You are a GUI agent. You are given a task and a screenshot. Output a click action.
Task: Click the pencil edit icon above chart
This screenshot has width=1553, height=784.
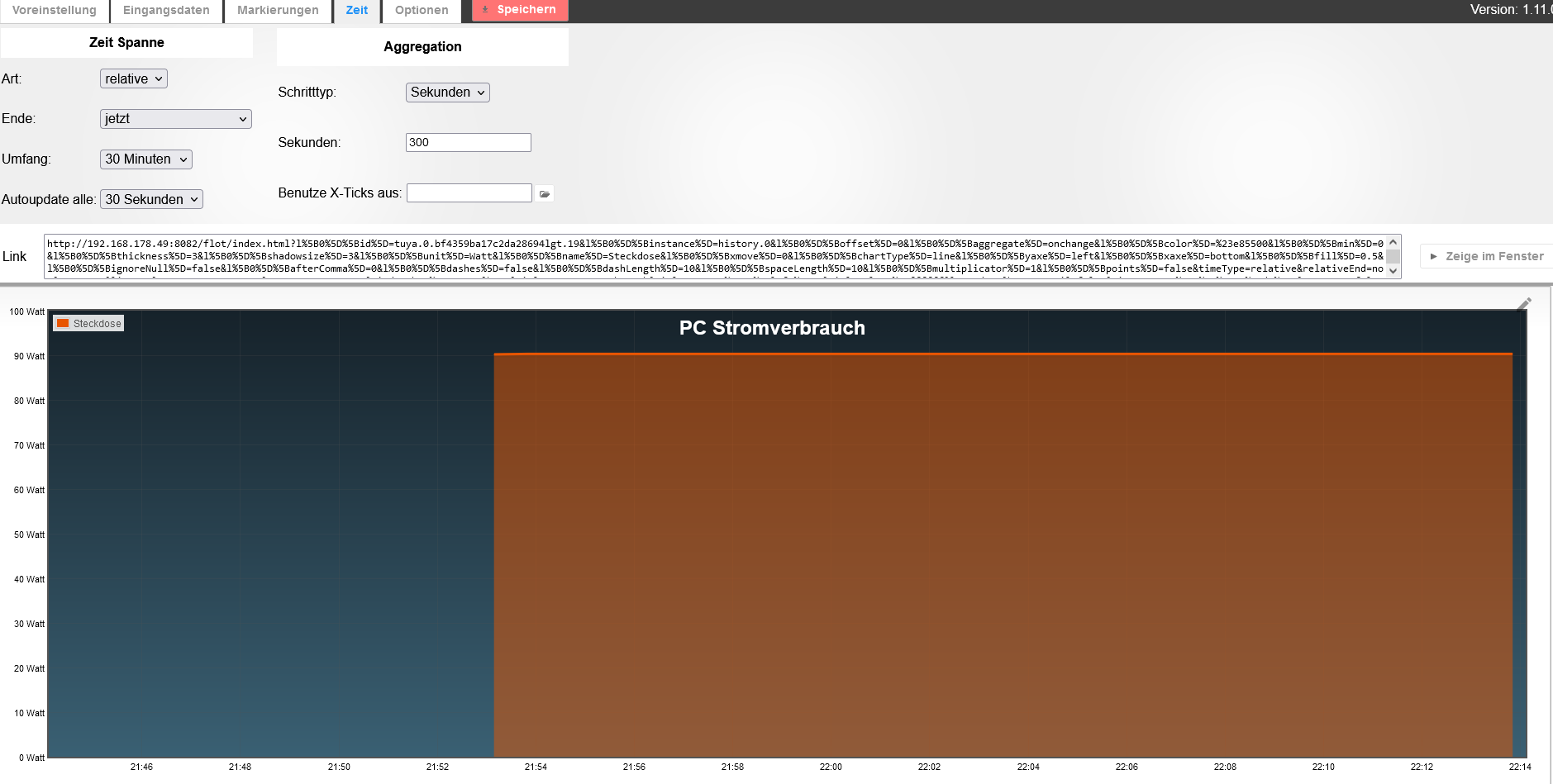pos(1525,304)
